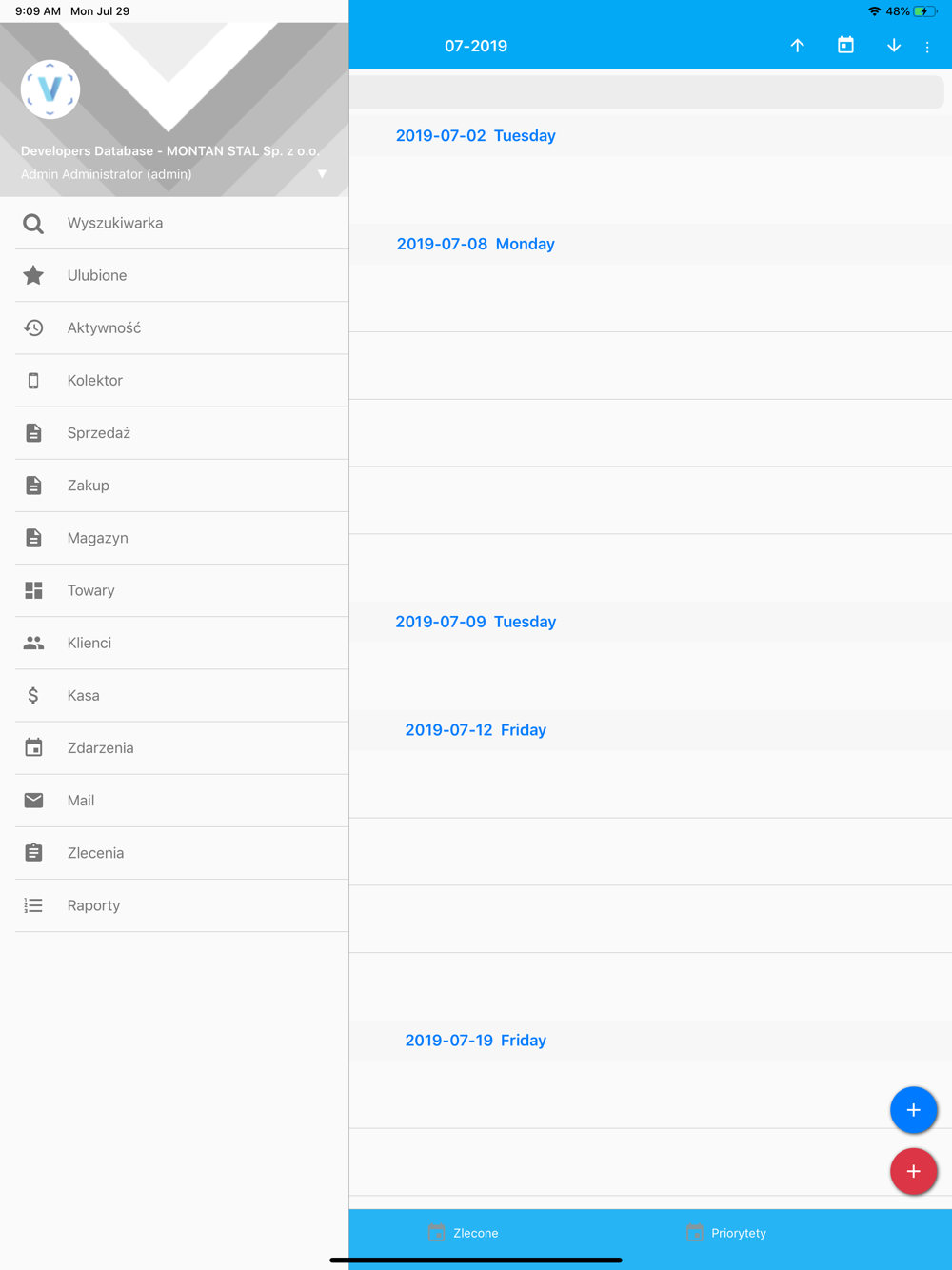Click the document icon beside Sprzedaż
The image size is (952, 1270).
click(x=33, y=433)
